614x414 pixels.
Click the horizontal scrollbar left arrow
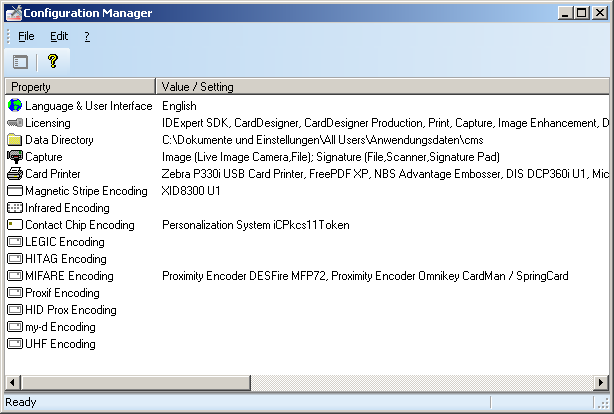13,382
